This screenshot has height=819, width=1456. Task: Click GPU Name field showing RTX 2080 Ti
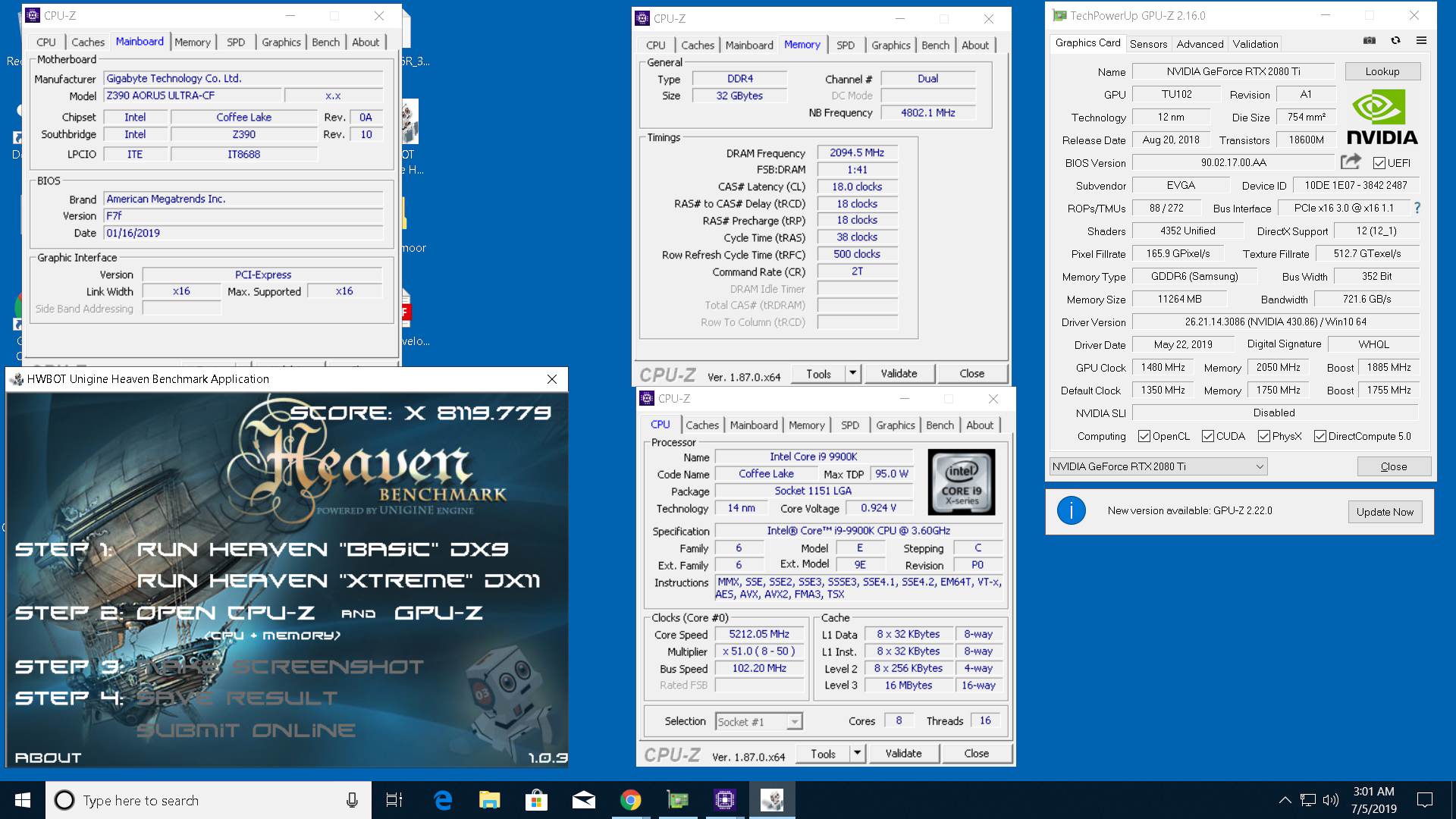click(1233, 71)
